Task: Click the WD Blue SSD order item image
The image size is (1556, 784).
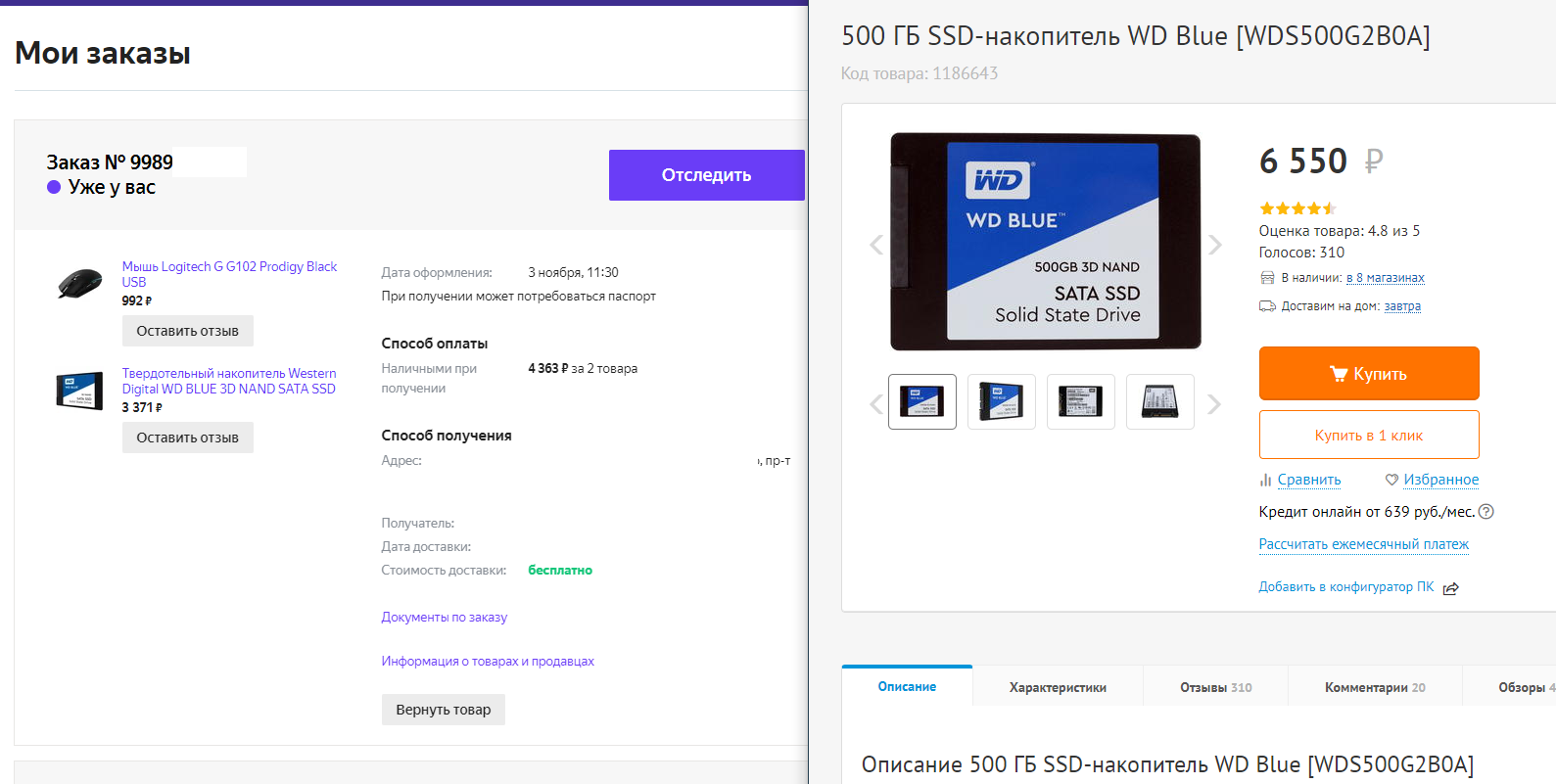Action: (x=80, y=391)
